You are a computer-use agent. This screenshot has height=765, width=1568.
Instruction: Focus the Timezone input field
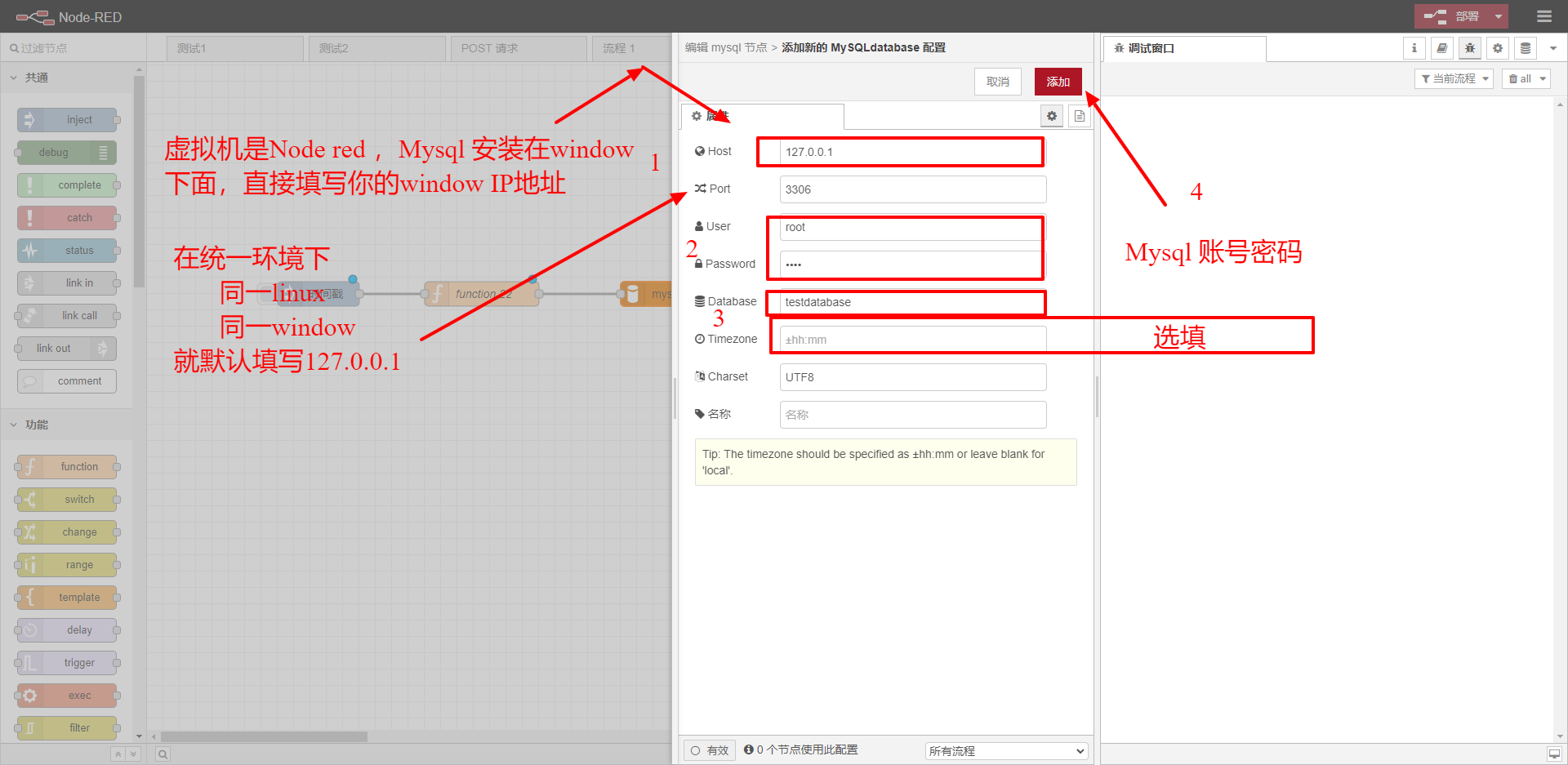pos(913,340)
